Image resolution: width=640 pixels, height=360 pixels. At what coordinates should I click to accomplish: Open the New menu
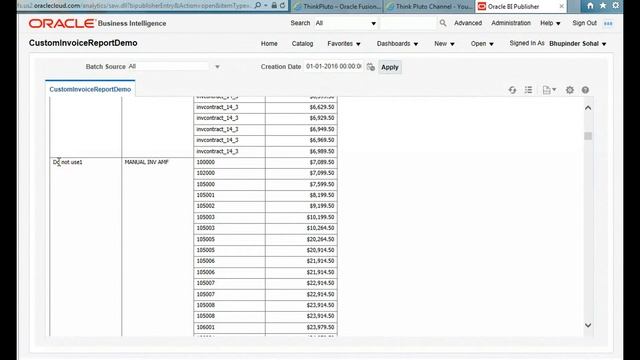tap(444, 44)
